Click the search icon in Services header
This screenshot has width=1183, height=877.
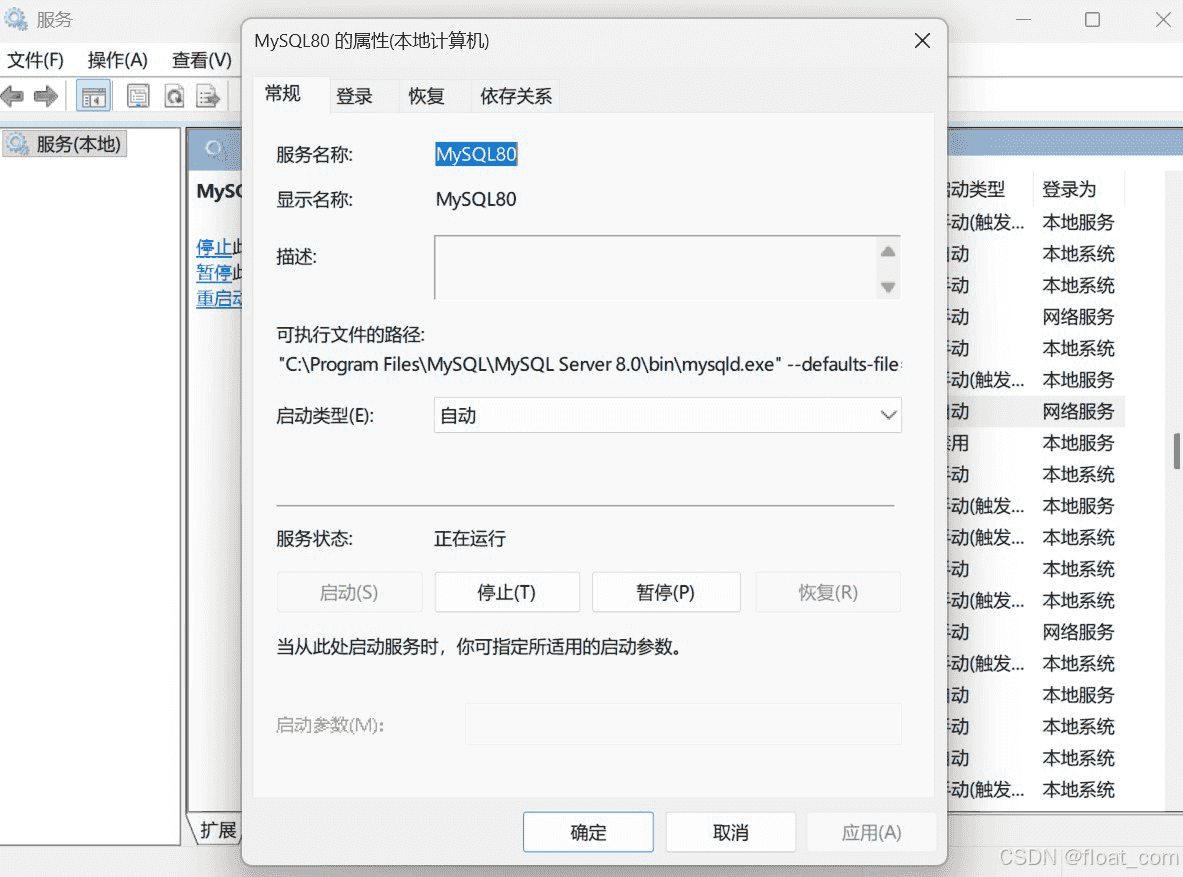(214, 149)
